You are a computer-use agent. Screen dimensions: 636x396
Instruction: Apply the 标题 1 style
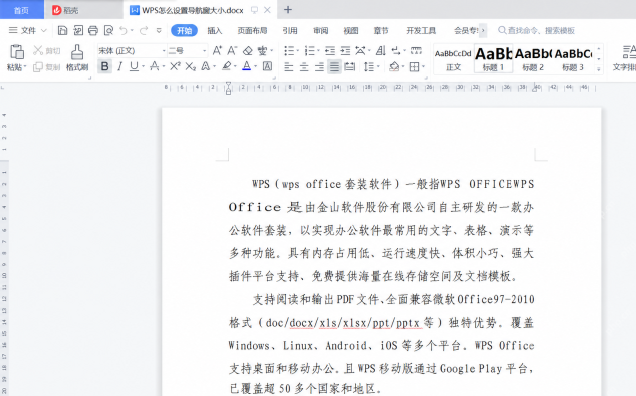[493, 59]
